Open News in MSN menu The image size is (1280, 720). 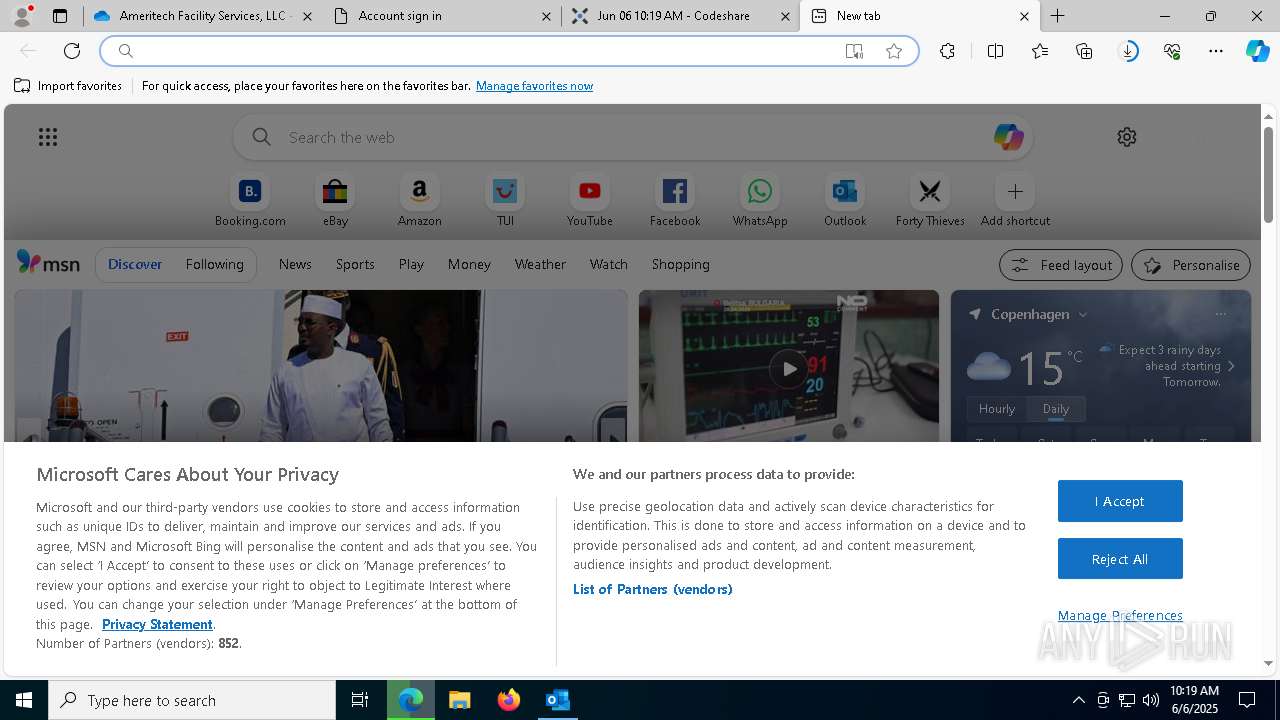pos(295,264)
